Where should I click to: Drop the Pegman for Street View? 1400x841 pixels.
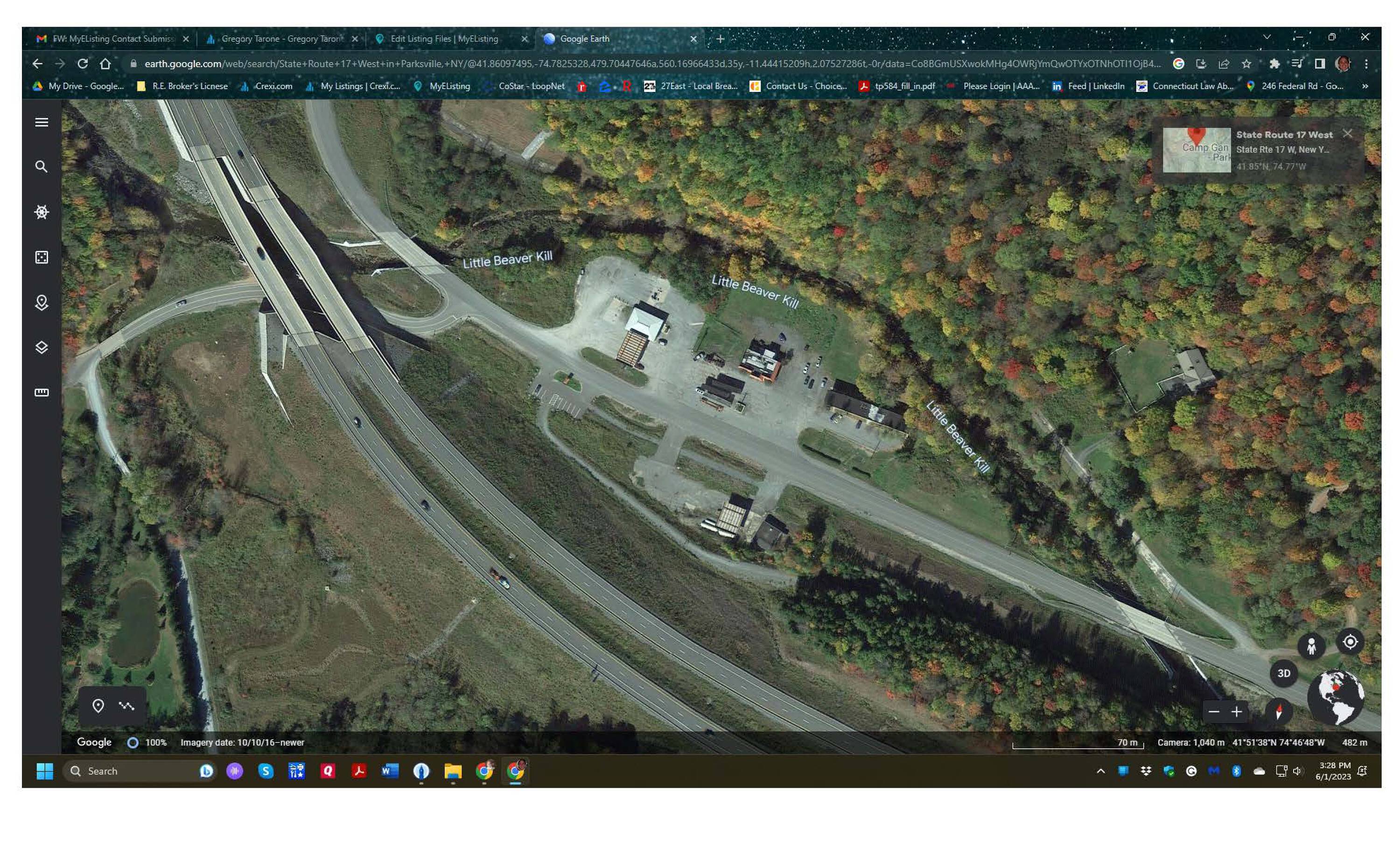coord(1311,646)
